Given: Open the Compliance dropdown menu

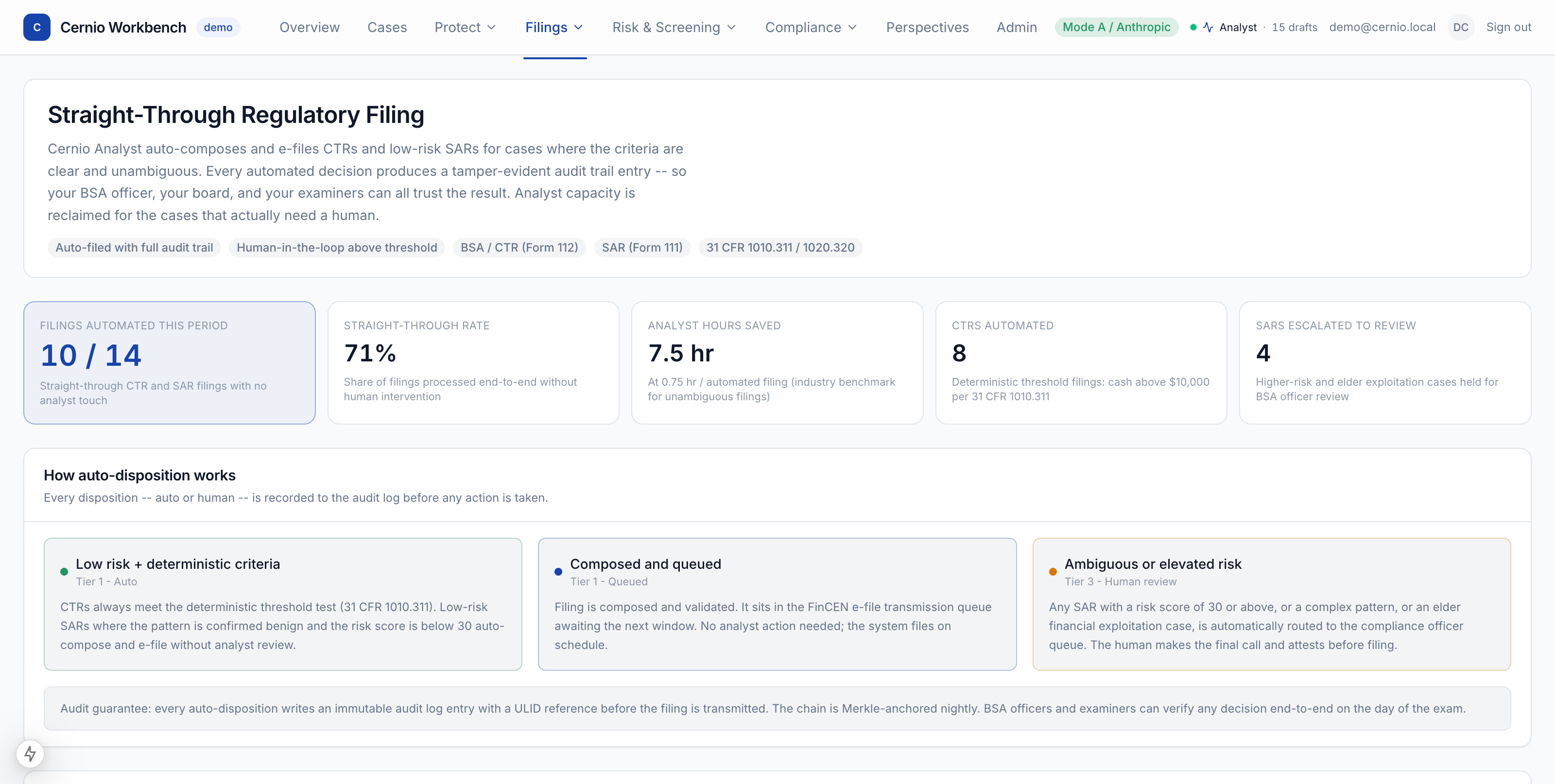Looking at the screenshot, I should click(811, 27).
